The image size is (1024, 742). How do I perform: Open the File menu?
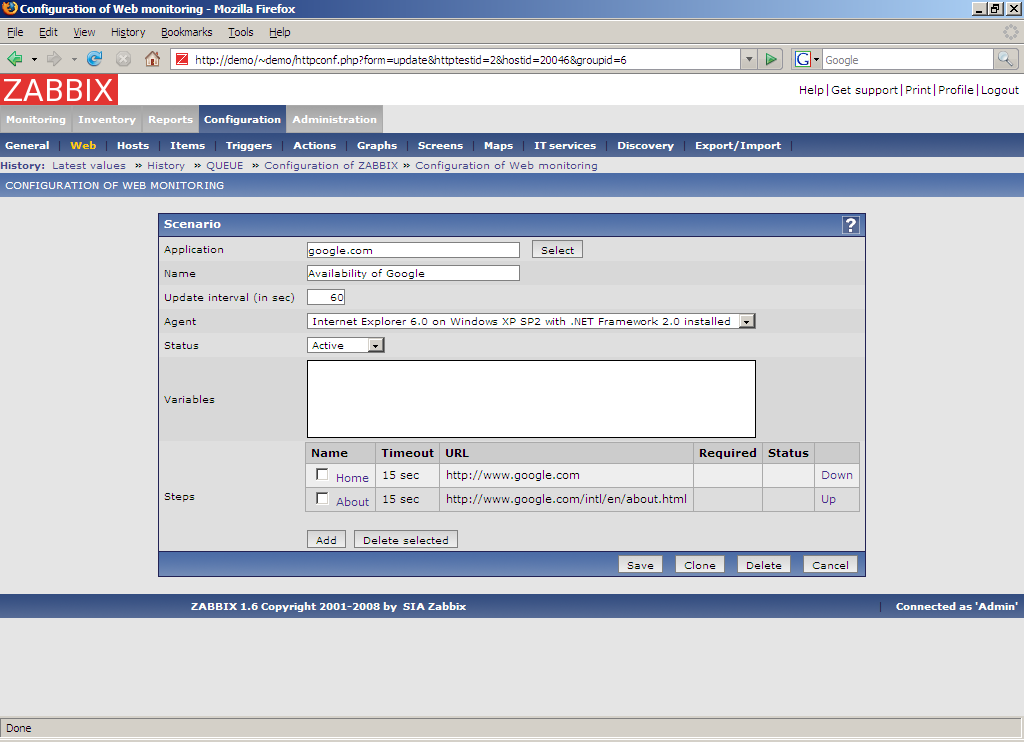point(15,32)
